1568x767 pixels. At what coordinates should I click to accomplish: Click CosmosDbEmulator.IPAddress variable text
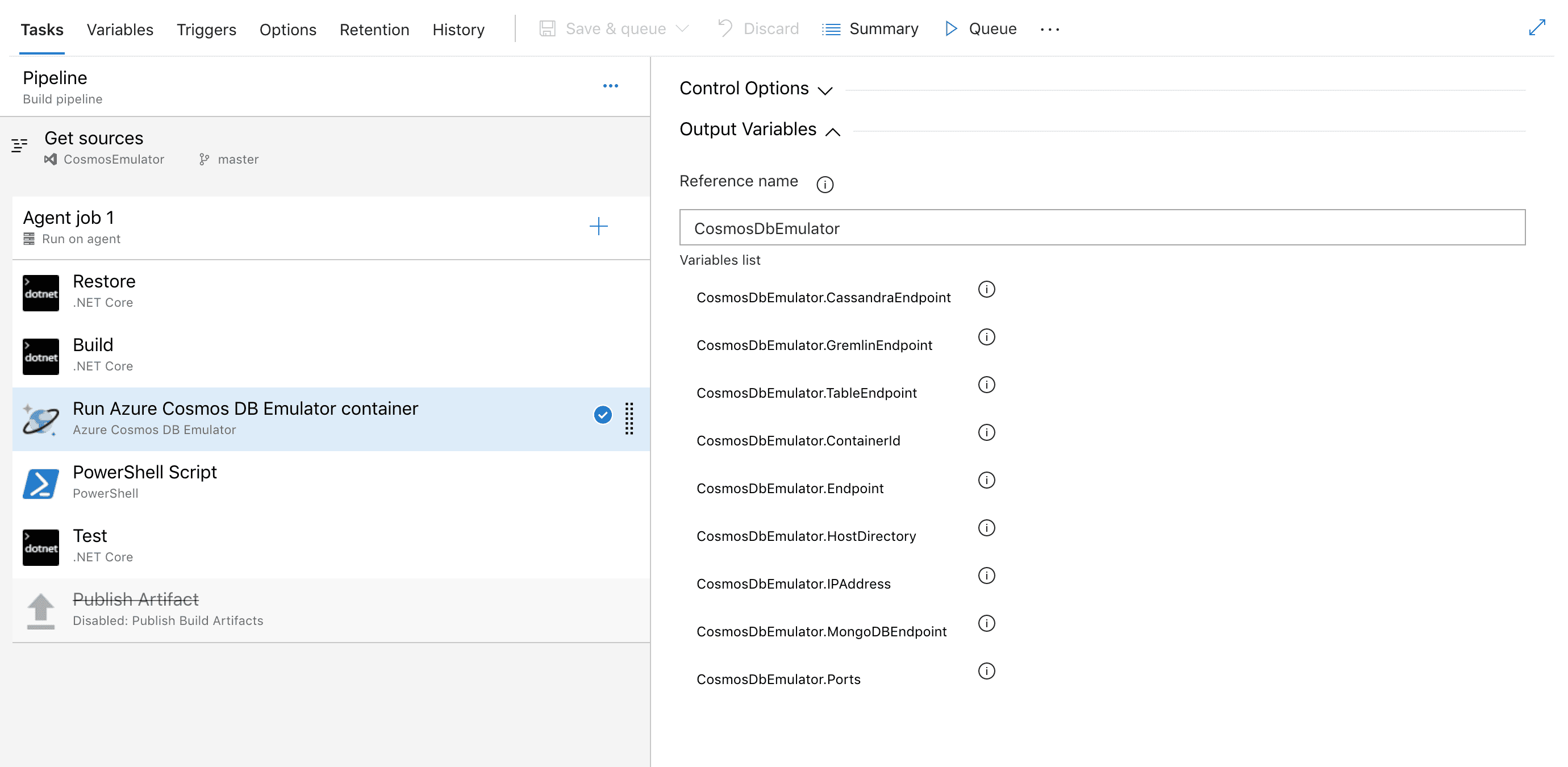click(x=794, y=584)
